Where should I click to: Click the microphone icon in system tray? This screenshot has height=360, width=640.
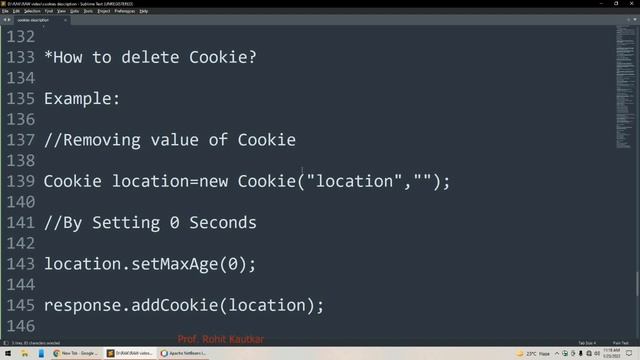point(580,353)
